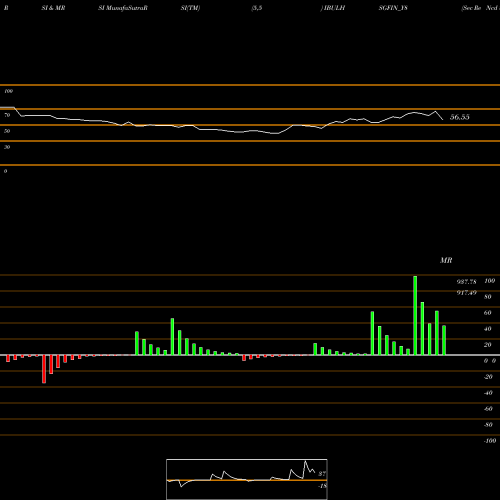Image resolution: width=500 pixels, height=500 pixels.
Task: Click the tallest green MR histogram bar
Action: coord(415,315)
